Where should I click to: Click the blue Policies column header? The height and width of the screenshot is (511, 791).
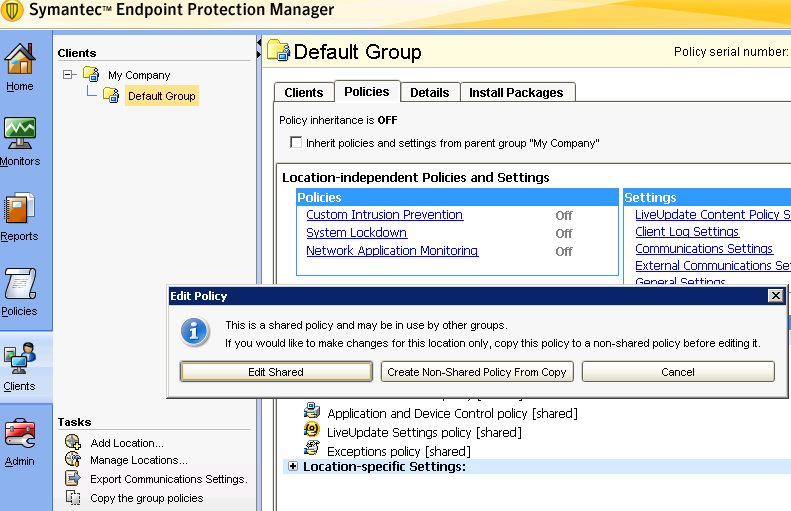[x=457, y=197]
